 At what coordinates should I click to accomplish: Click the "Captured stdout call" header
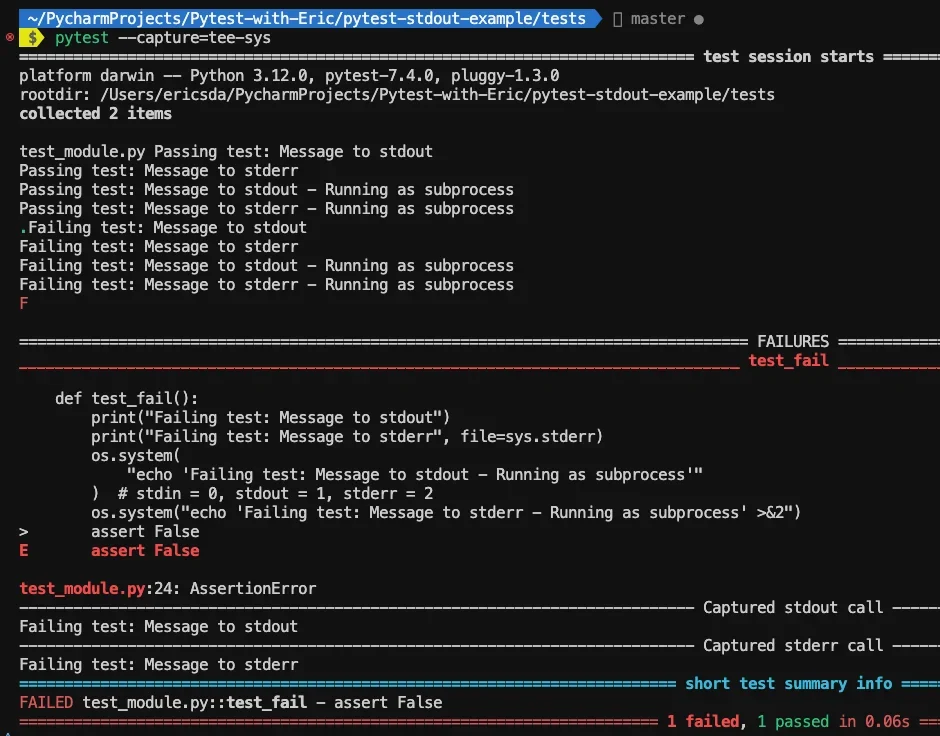click(x=793, y=607)
